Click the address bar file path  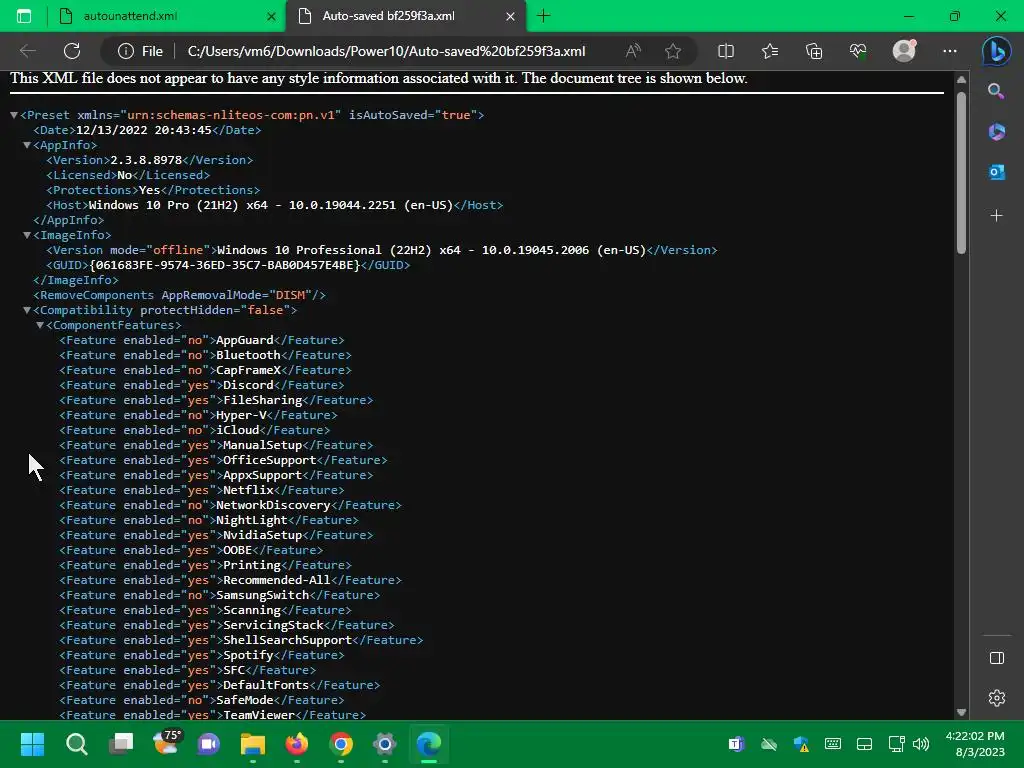coord(387,51)
